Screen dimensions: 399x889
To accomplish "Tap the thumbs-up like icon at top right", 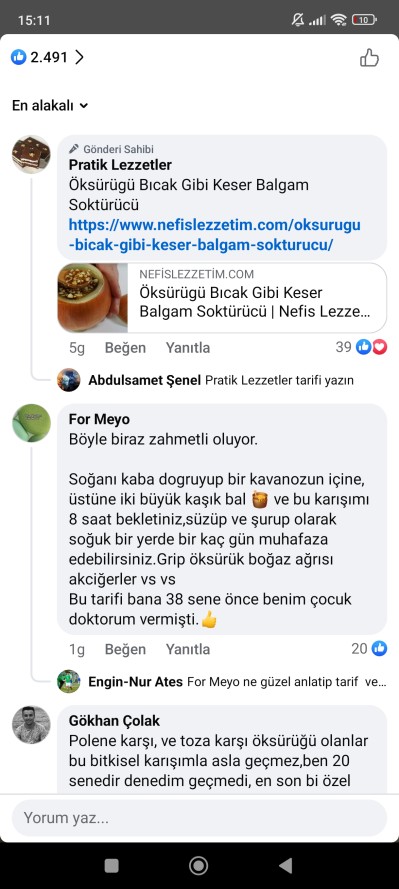I will pyautogui.click(x=369, y=57).
